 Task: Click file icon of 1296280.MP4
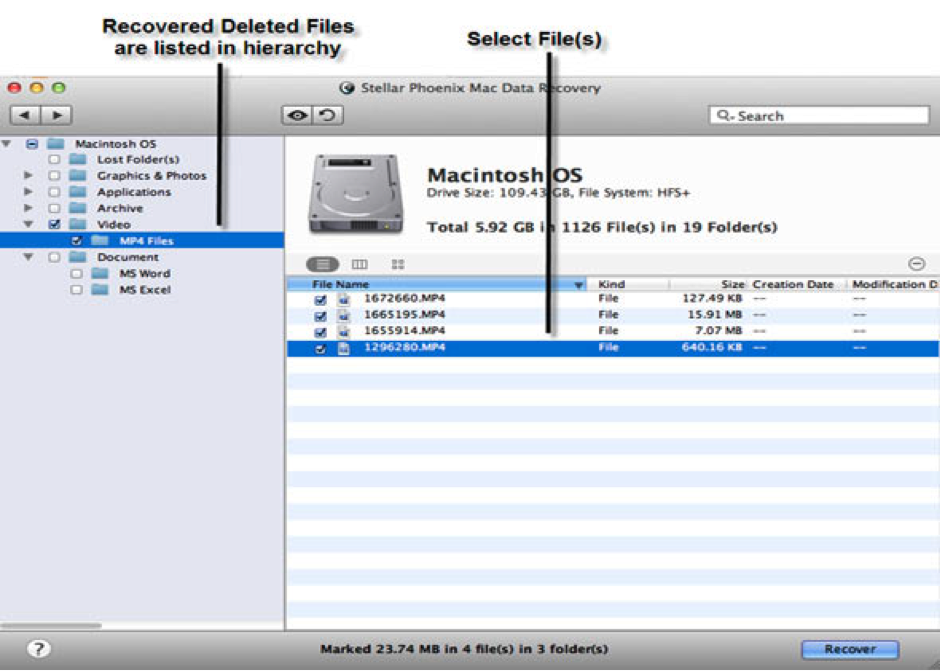click(344, 348)
